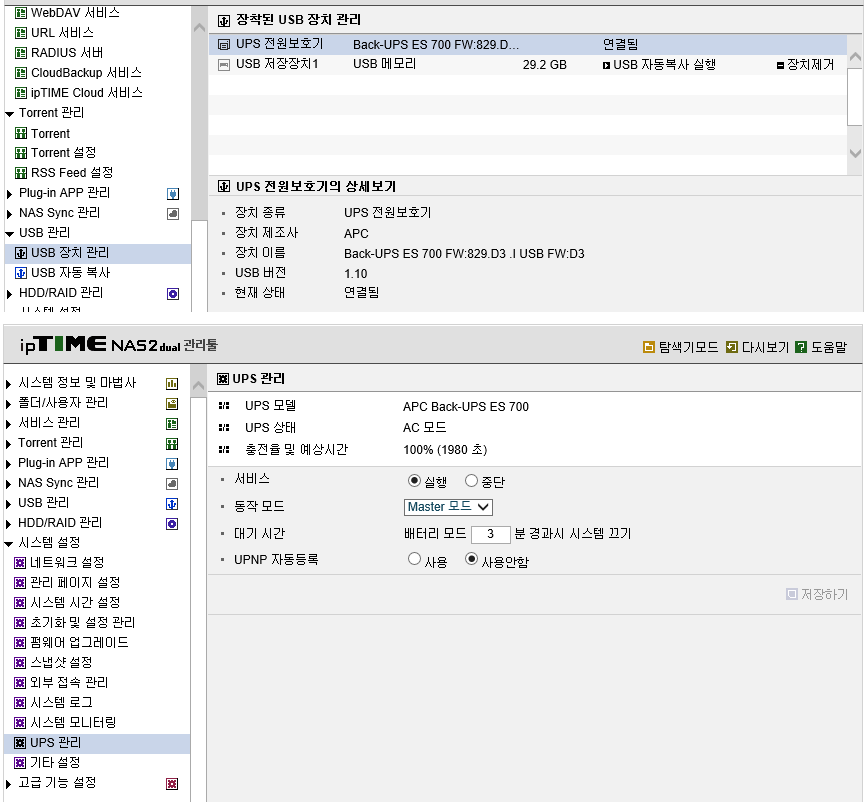
Task: Click Plug-in APP 관리 plug icon lower panel
Action: 172,463
